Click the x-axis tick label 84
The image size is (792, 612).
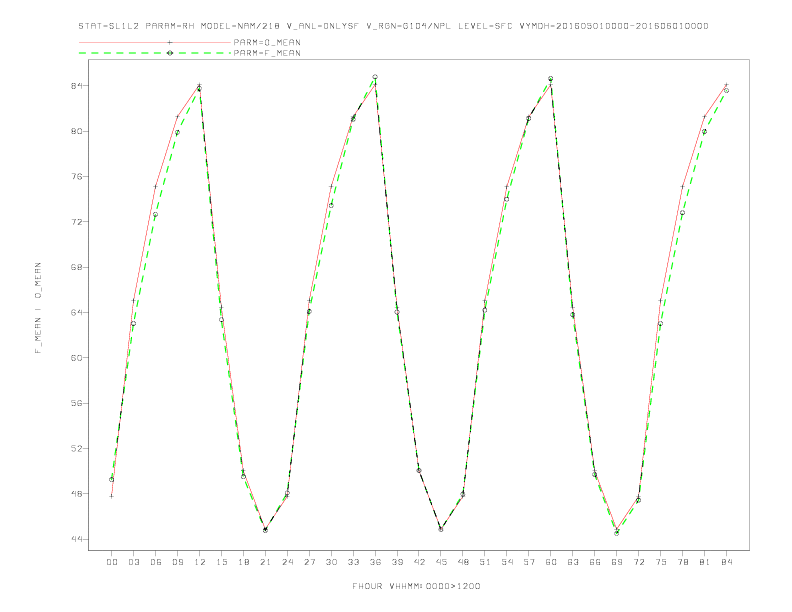coord(726,562)
